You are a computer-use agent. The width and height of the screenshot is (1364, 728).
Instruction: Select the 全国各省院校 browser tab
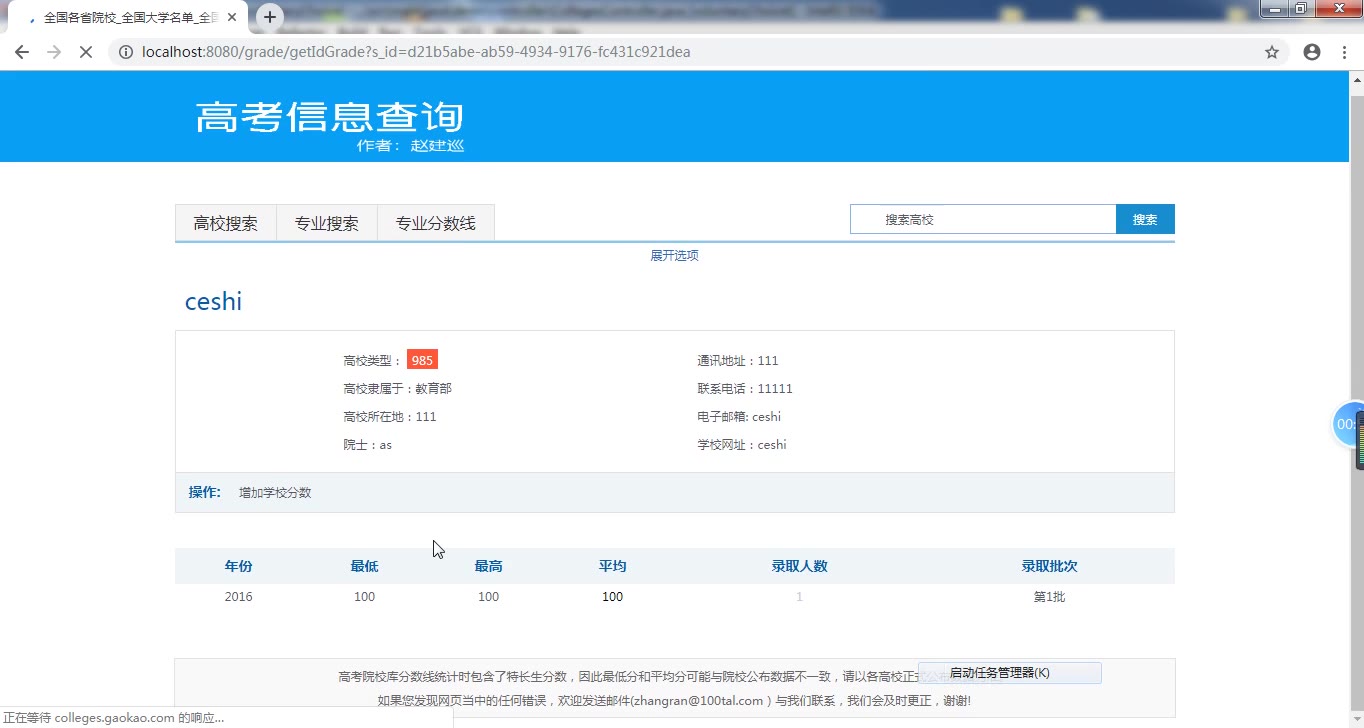pos(126,18)
